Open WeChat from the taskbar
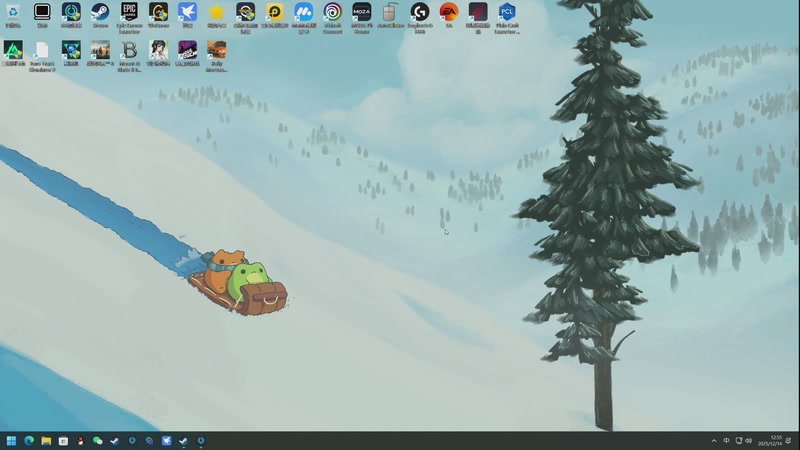Image resolution: width=800 pixels, height=450 pixels. pyautogui.click(x=97, y=440)
